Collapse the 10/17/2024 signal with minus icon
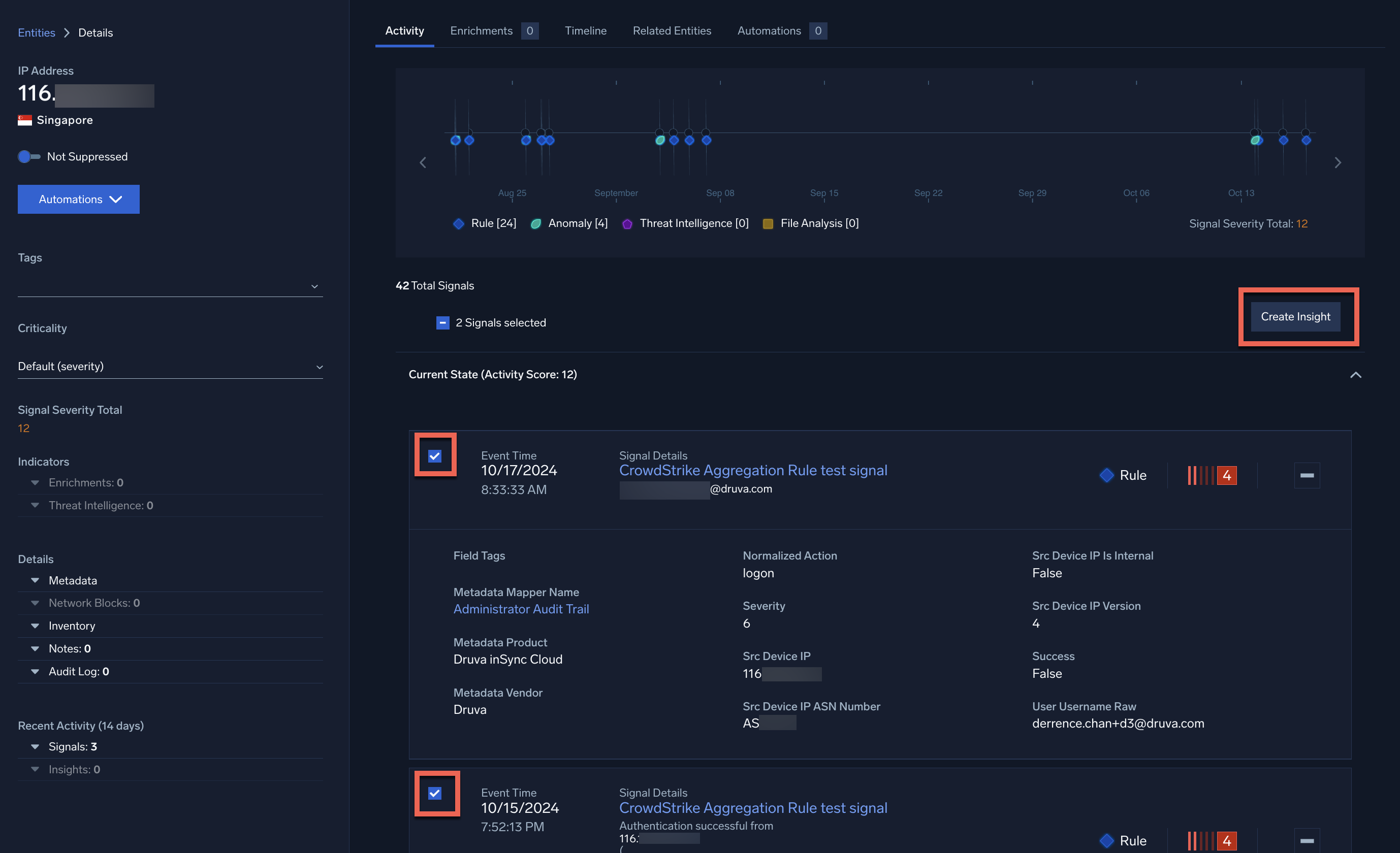The height and width of the screenshot is (853, 1400). coord(1306,475)
